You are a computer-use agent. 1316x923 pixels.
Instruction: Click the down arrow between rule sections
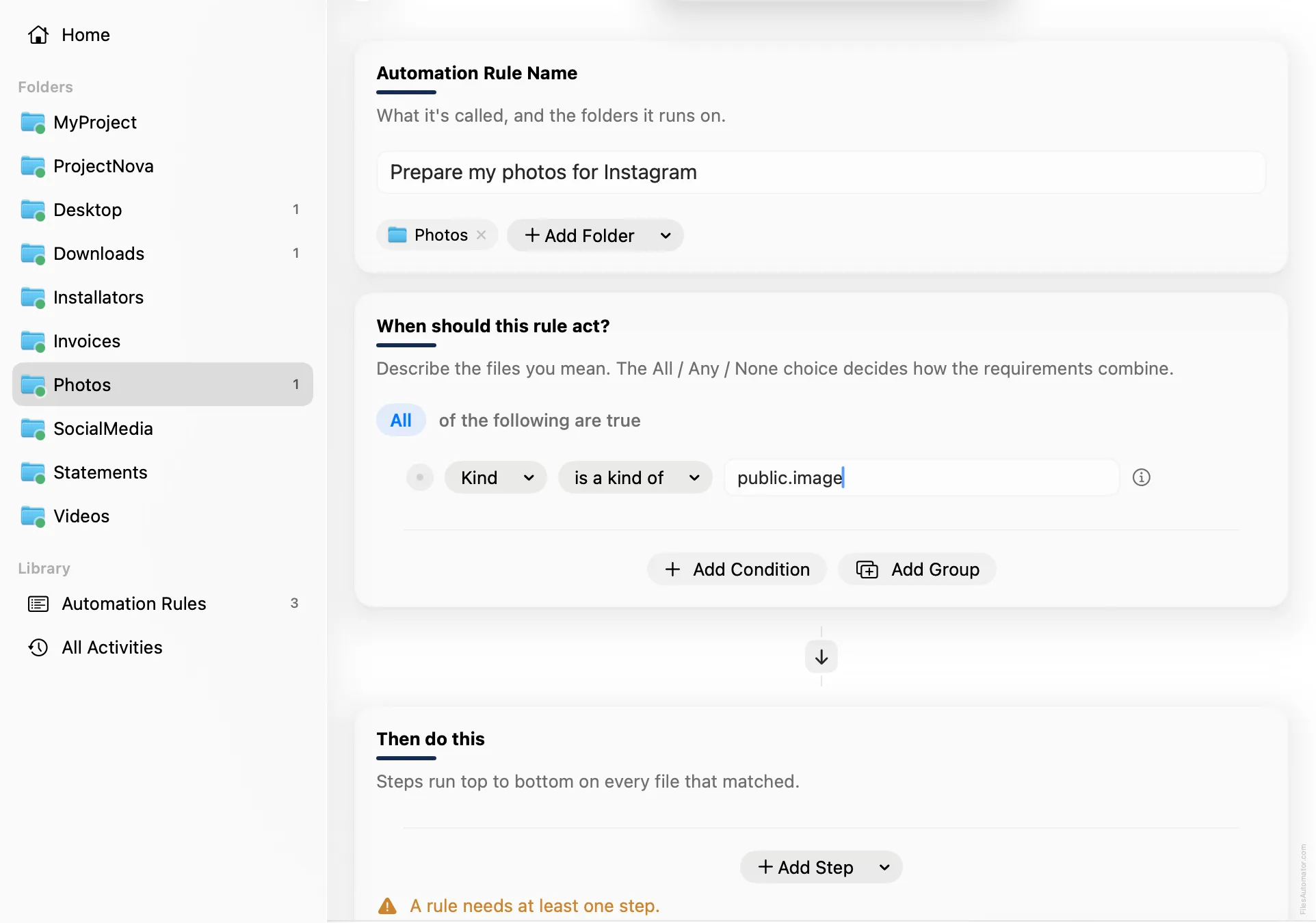pyautogui.click(x=821, y=657)
